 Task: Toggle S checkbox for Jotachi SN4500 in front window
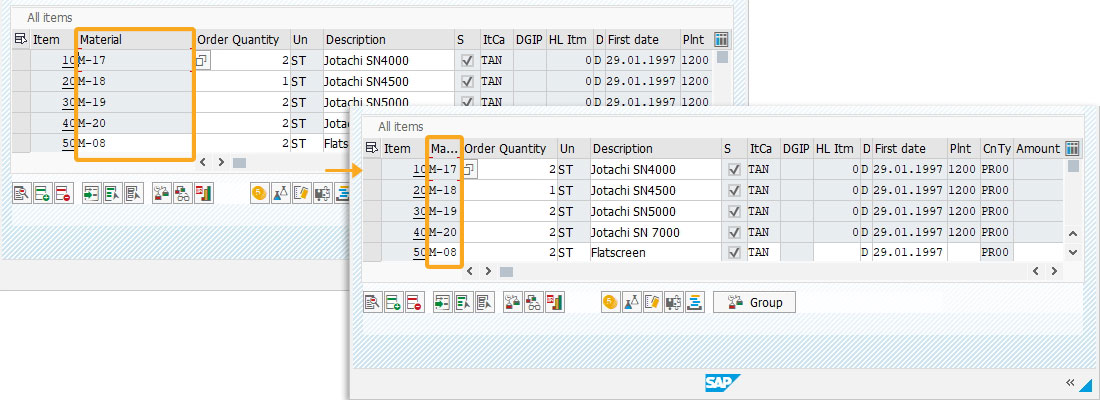coord(735,190)
